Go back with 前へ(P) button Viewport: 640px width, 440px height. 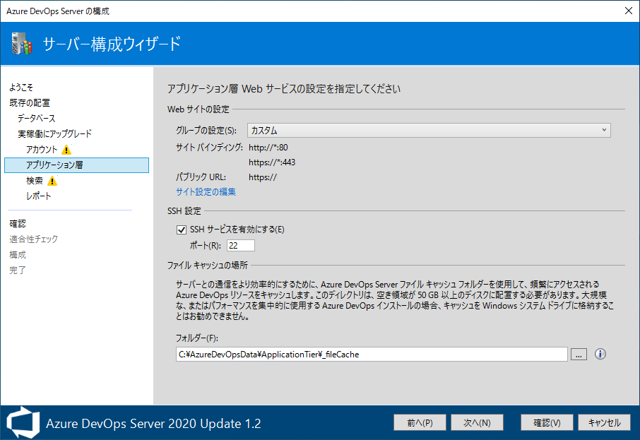pos(420,423)
